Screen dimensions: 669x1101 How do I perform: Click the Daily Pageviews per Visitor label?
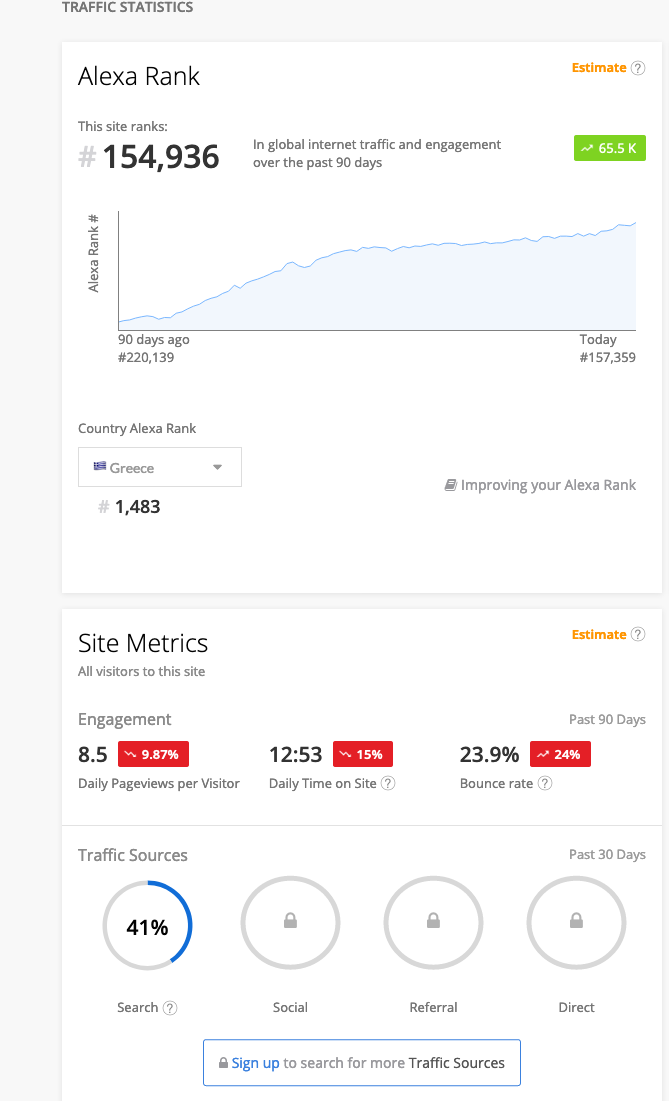click(x=159, y=784)
